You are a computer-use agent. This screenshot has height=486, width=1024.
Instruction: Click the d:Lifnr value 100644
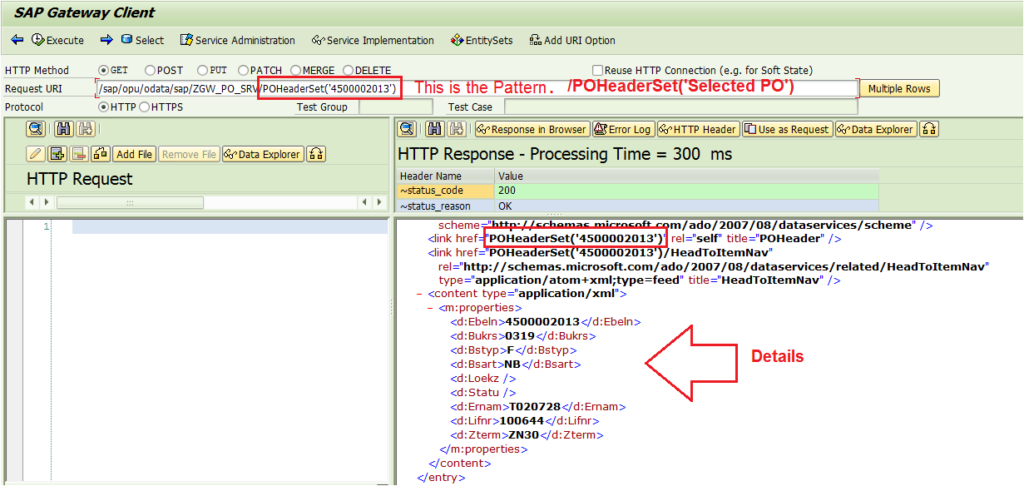coord(522,420)
